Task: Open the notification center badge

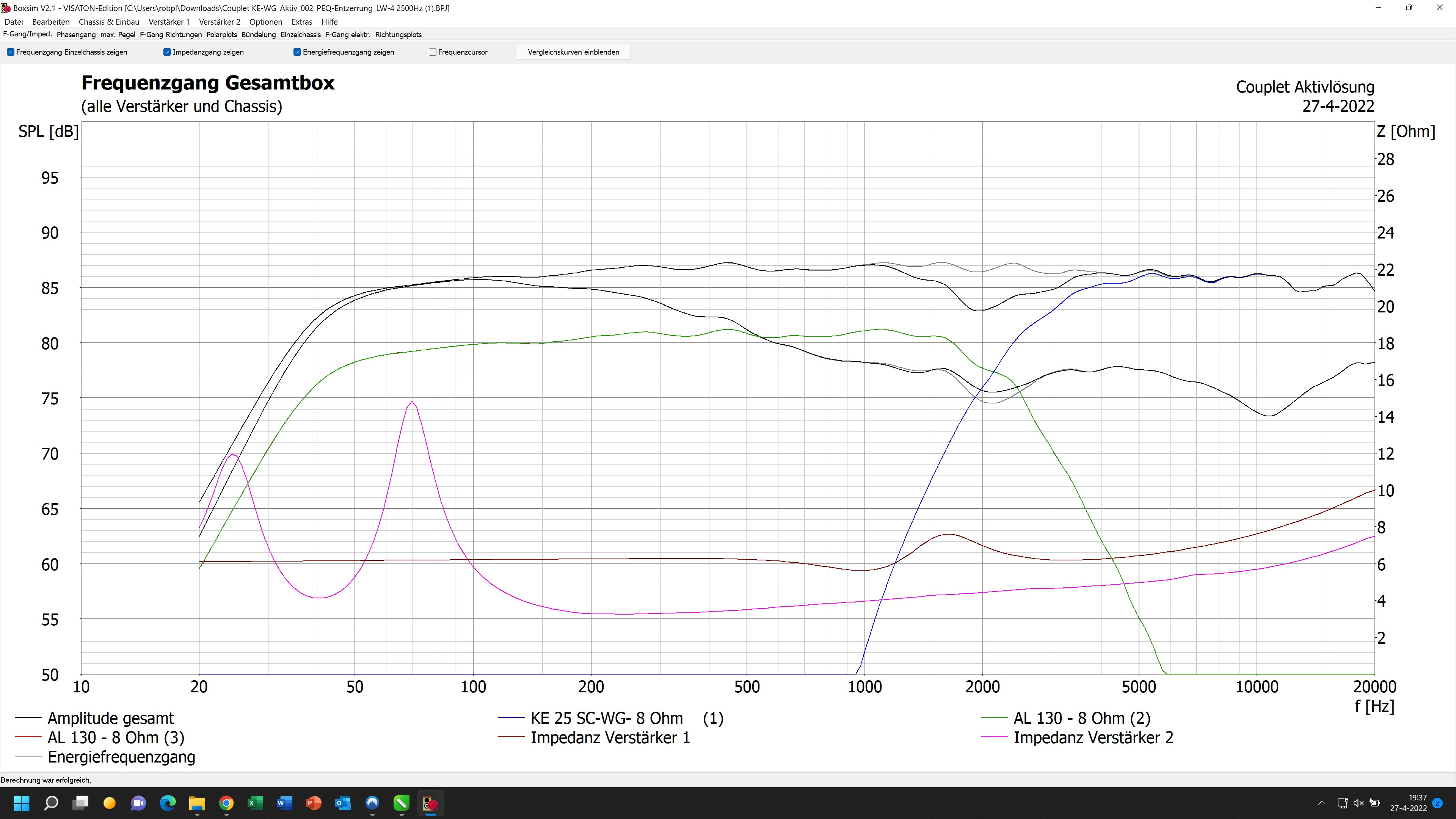Action: click(x=1437, y=803)
